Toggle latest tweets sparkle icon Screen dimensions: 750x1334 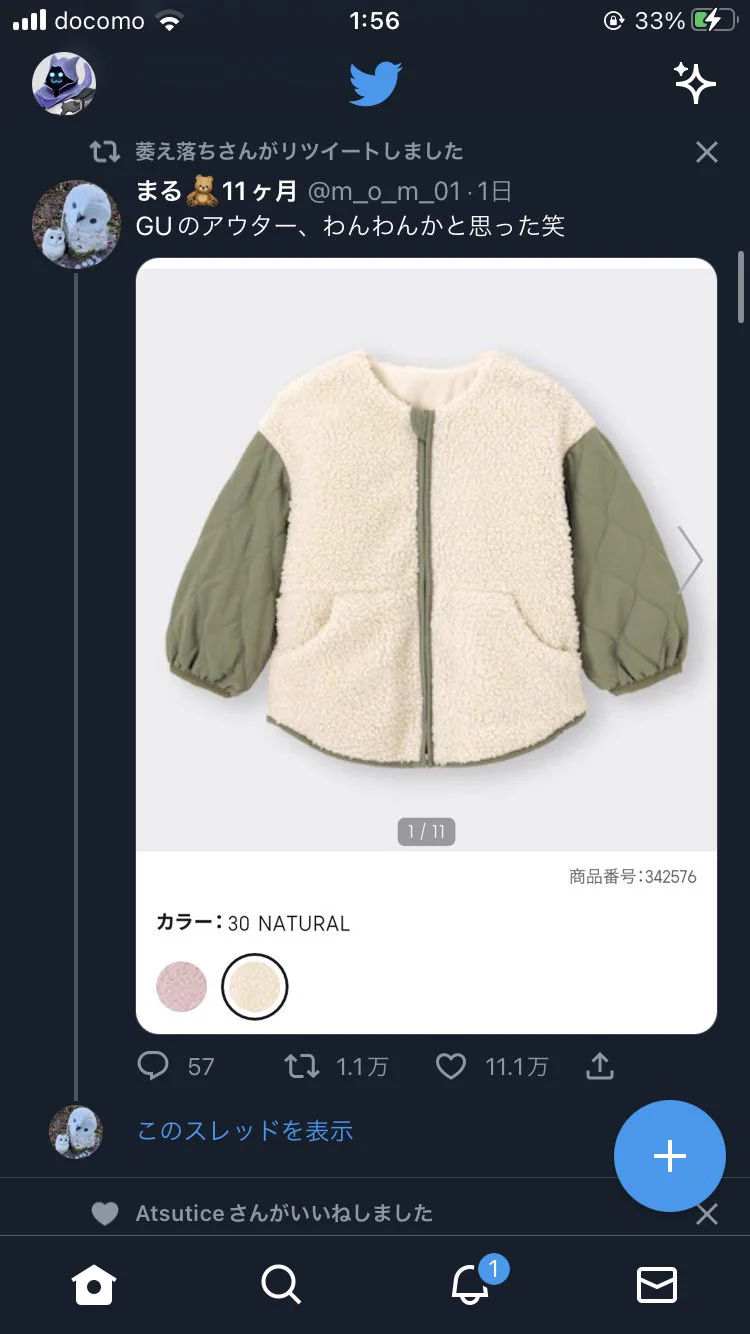tap(695, 83)
